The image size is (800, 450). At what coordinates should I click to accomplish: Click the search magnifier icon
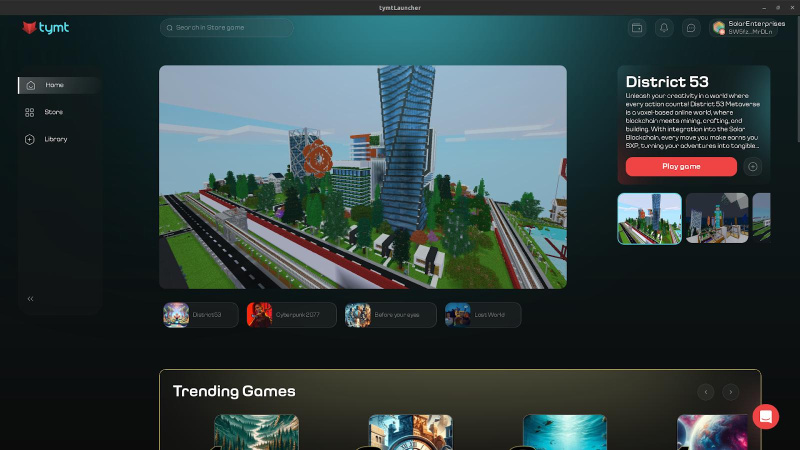coord(169,28)
